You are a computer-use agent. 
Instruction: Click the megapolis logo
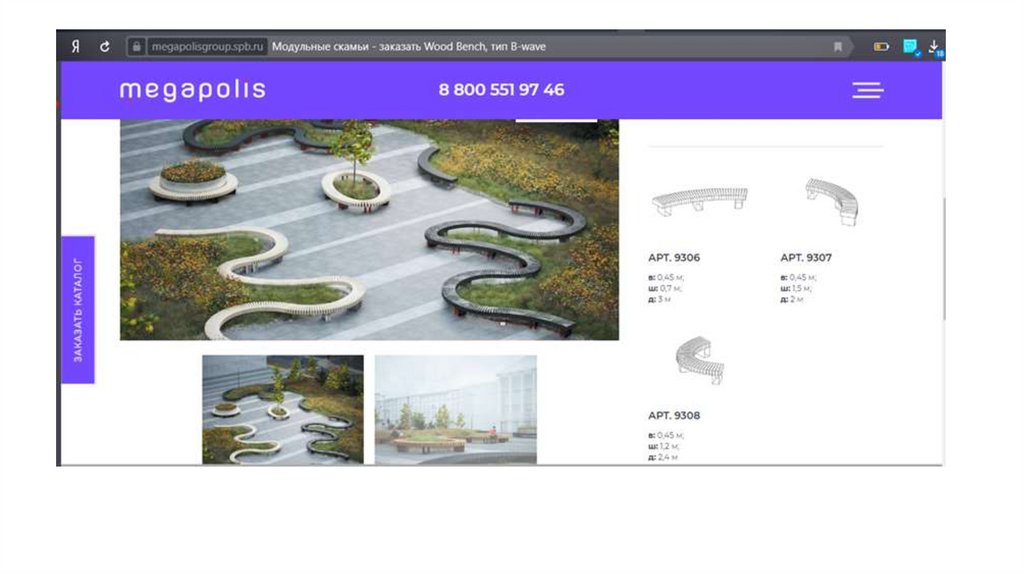coord(192,90)
